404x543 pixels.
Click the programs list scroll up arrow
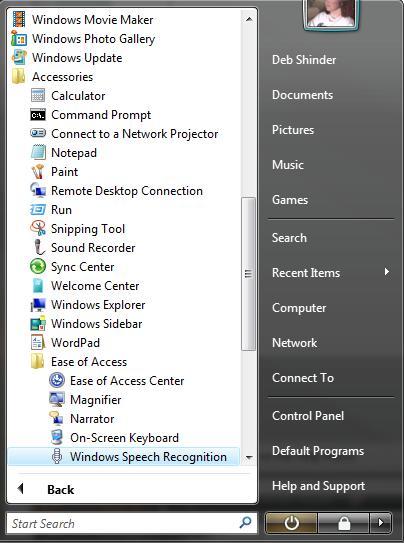(x=249, y=19)
